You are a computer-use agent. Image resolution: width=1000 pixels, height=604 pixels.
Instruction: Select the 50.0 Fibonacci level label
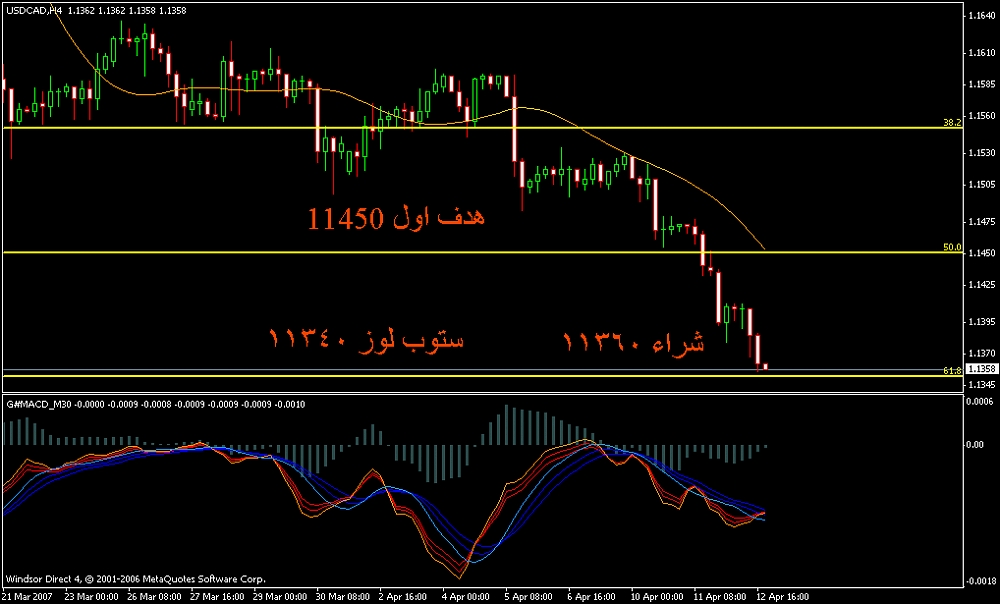952,247
